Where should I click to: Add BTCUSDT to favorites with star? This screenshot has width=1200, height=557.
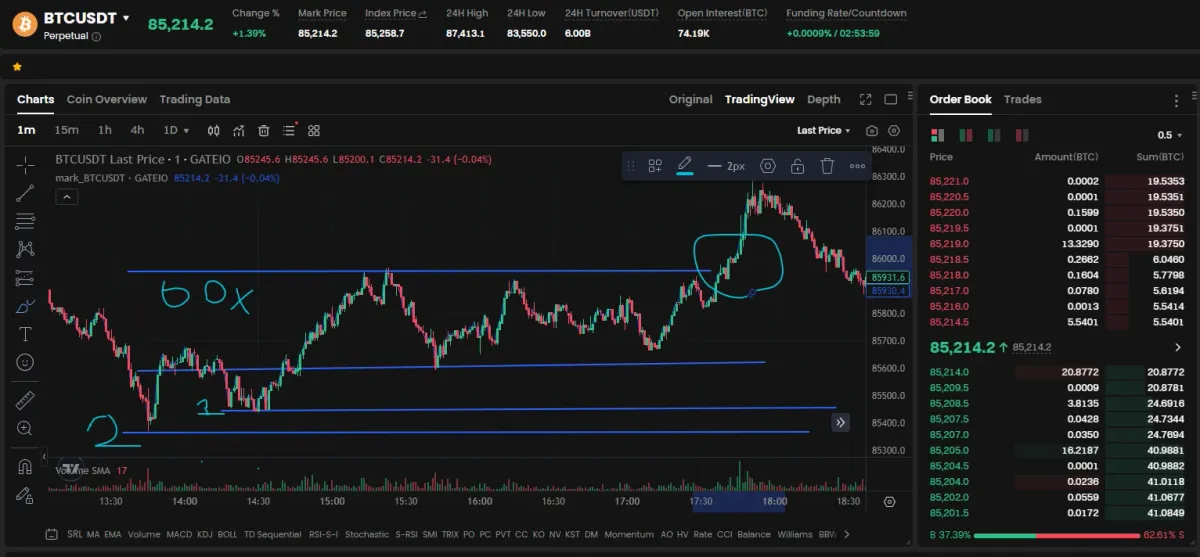(17, 66)
